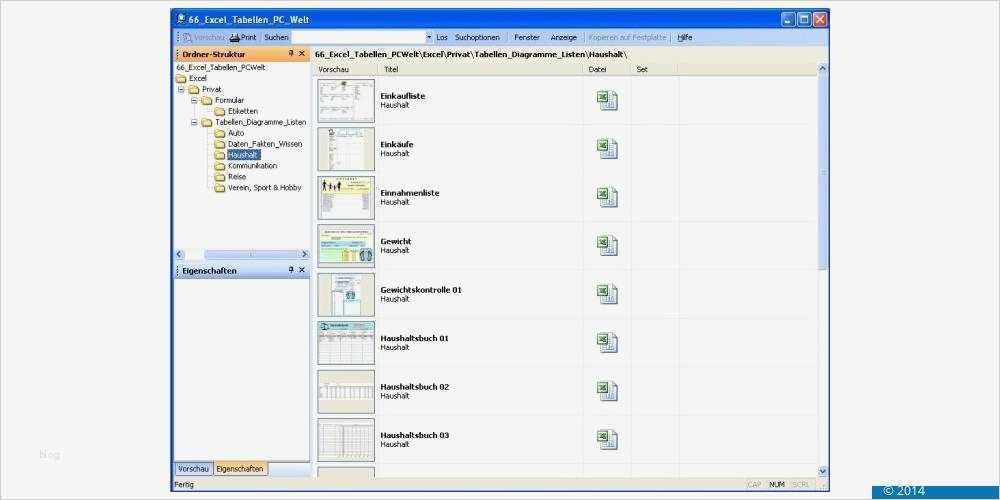The height and width of the screenshot is (500, 1000).
Task: Click the Haushaltsbuch 03 preview thumbnail
Action: pyautogui.click(x=346, y=440)
